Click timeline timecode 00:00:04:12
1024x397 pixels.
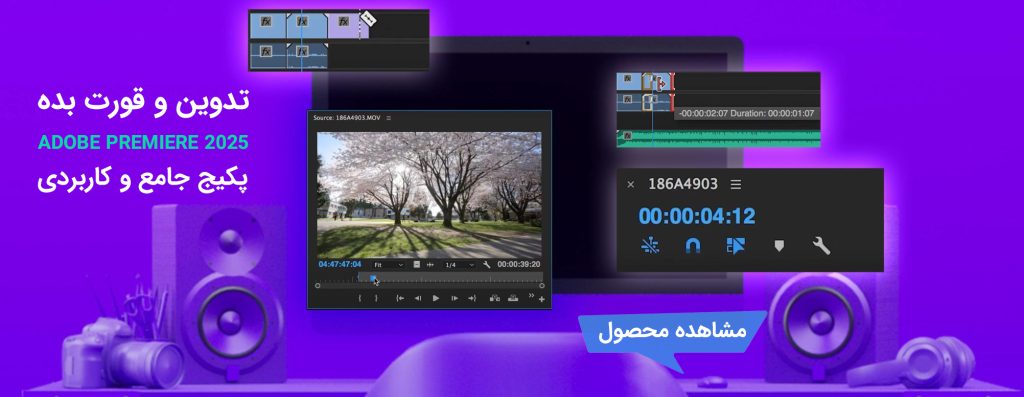697,216
